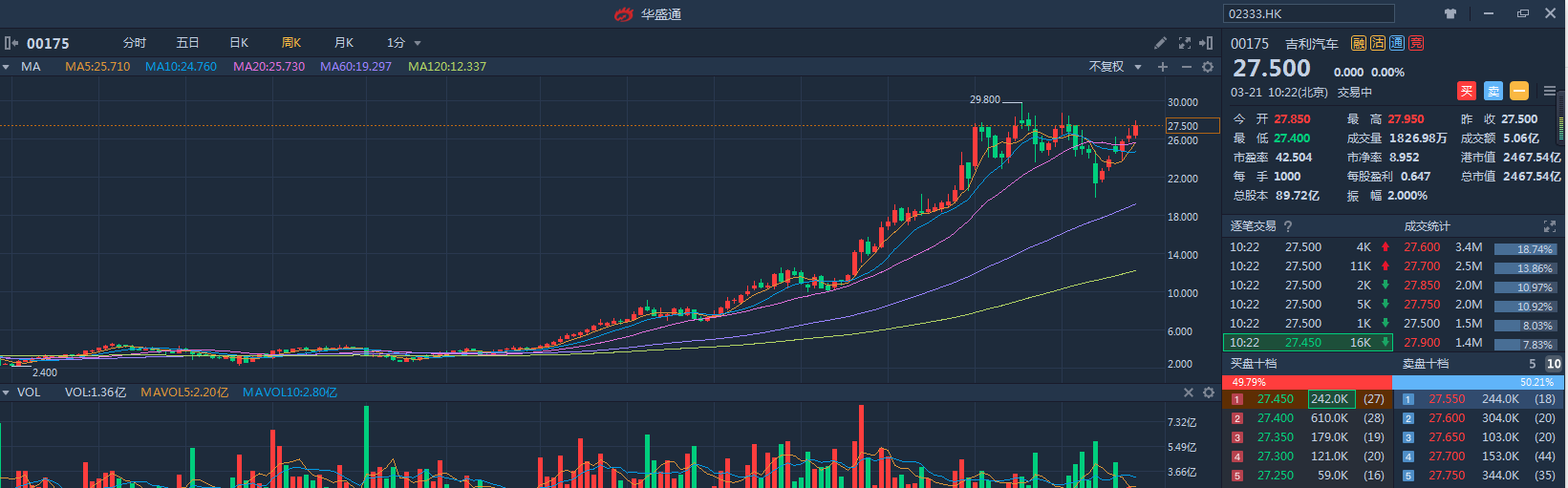This screenshot has width=1568, height=488.
Task: Close the VOL indicator panel
Action: point(1189,393)
